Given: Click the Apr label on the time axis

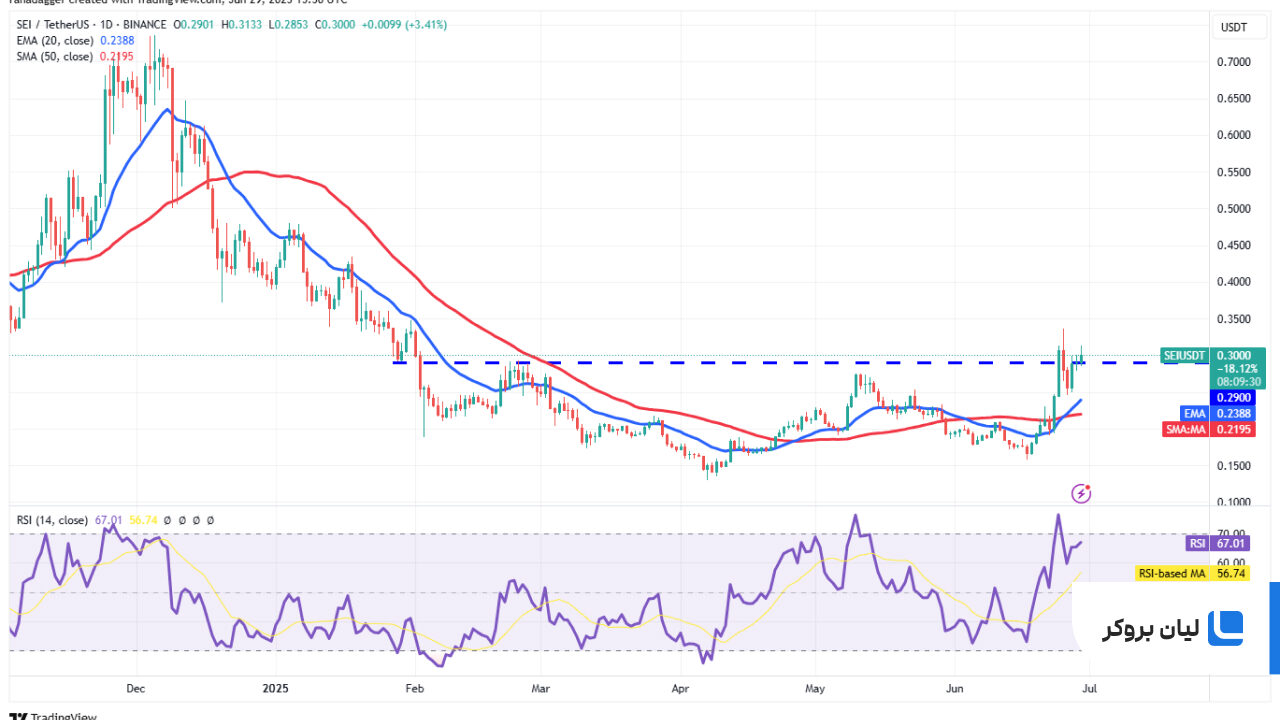Looking at the screenshot, I should (681, 688).
